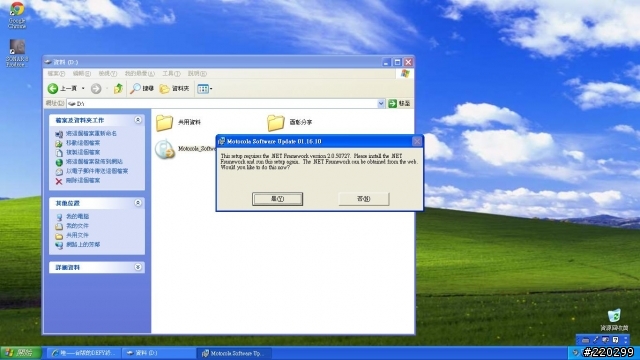Click Move this file (移動這個檔案) link
Viewport: 640px width, 360px height.
click(x=83, y=143)
